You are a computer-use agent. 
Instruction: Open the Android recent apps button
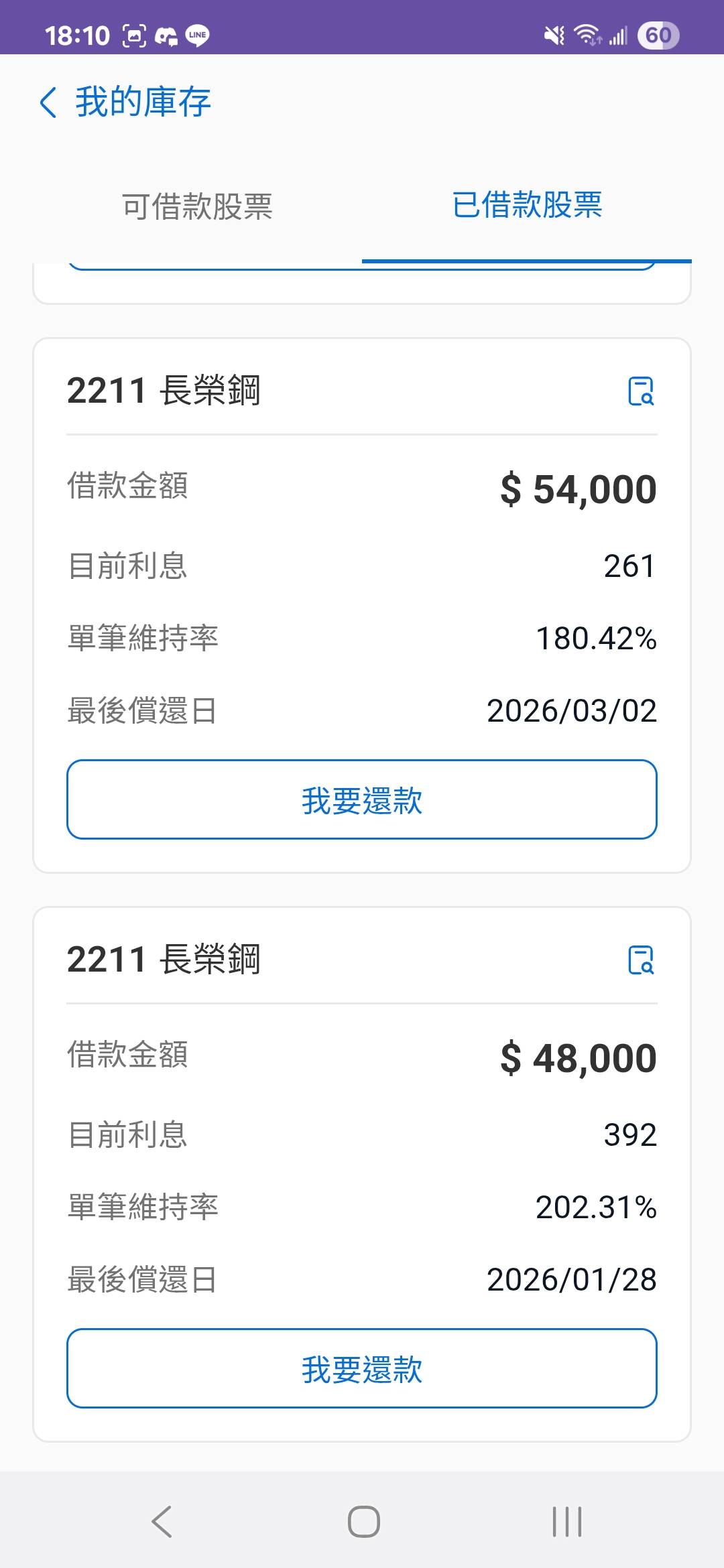pos(566,1521)
